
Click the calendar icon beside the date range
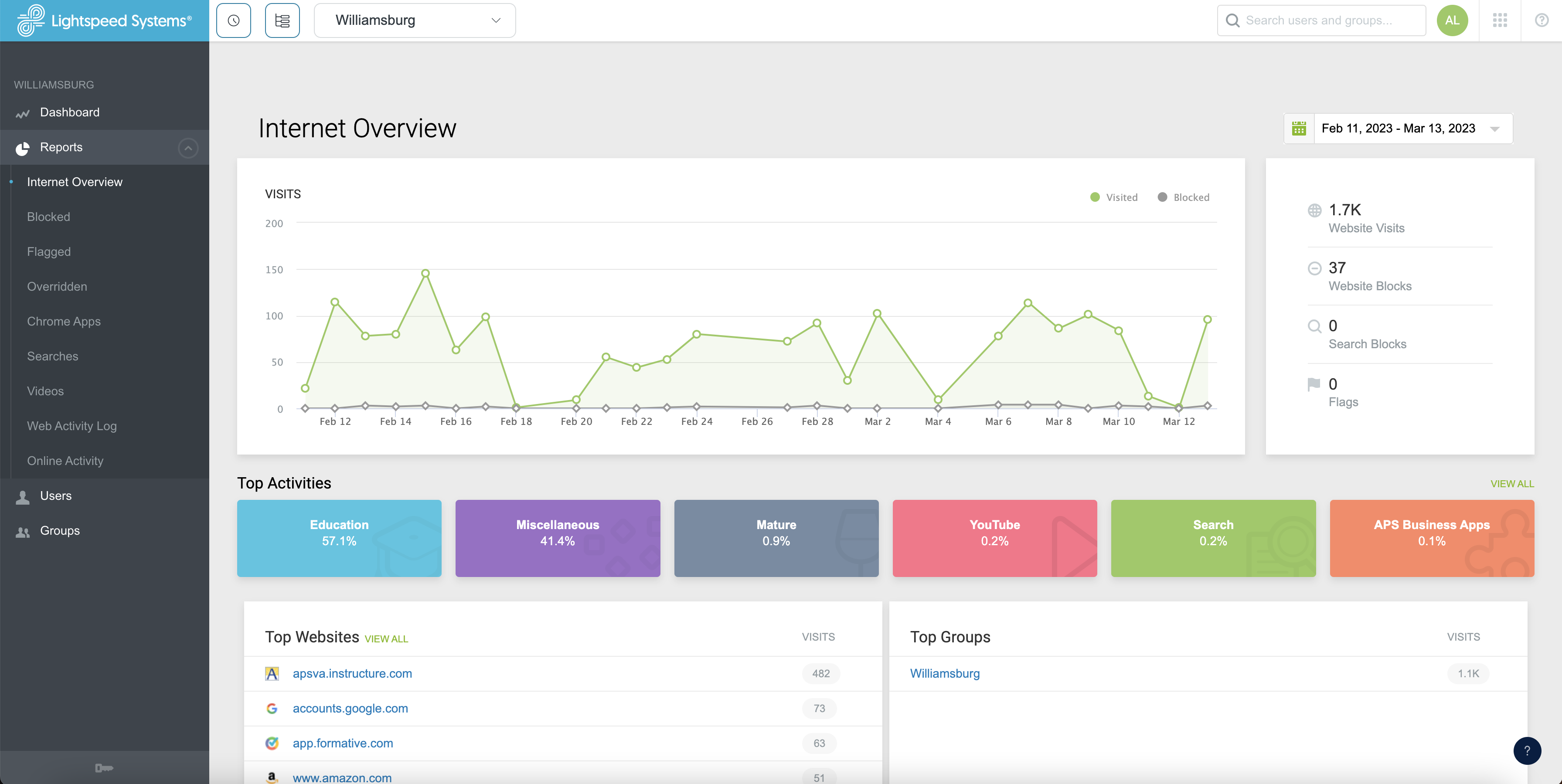[x=1299, y=128]
